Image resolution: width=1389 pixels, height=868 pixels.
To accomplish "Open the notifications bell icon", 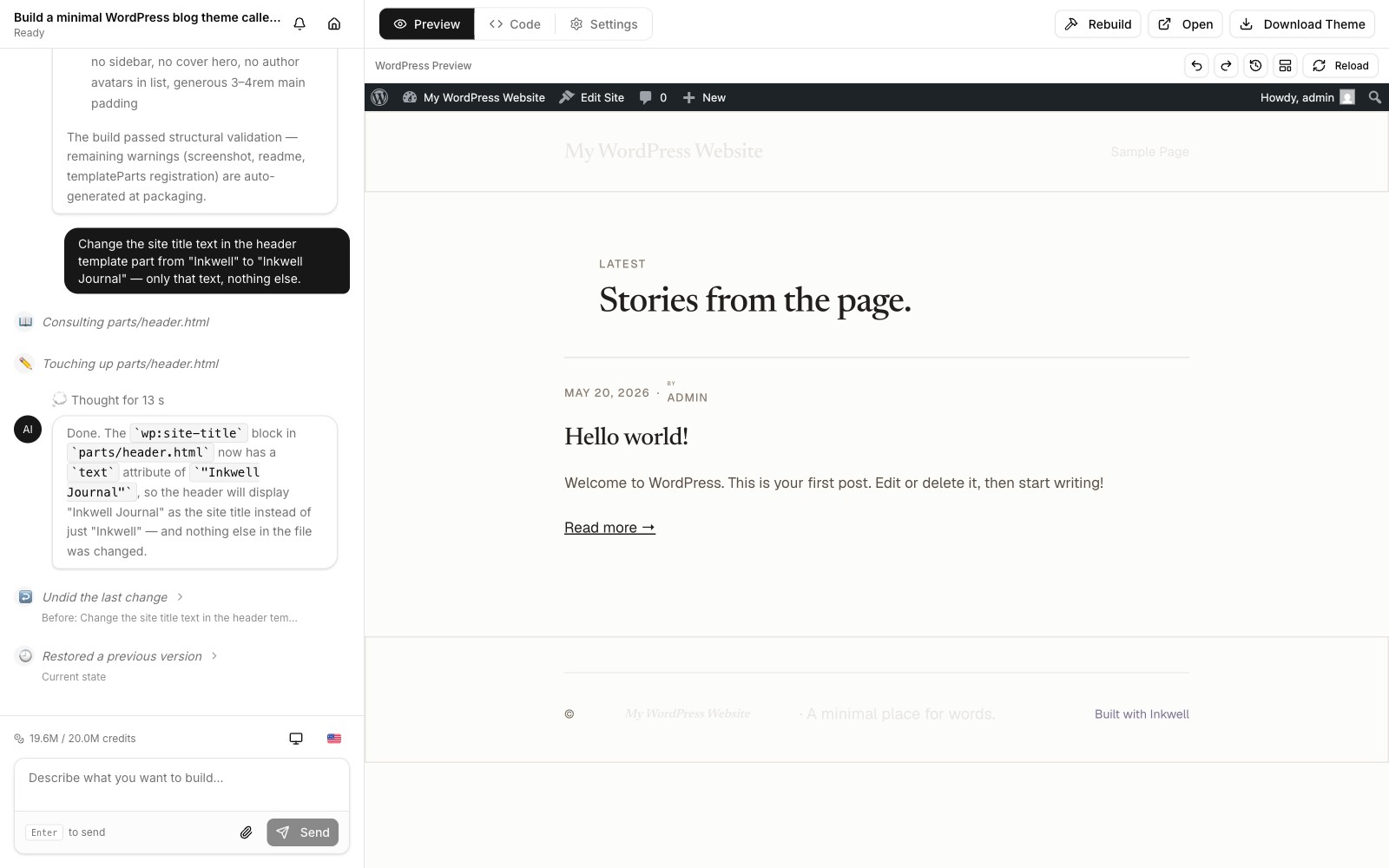I will point(300,24).
